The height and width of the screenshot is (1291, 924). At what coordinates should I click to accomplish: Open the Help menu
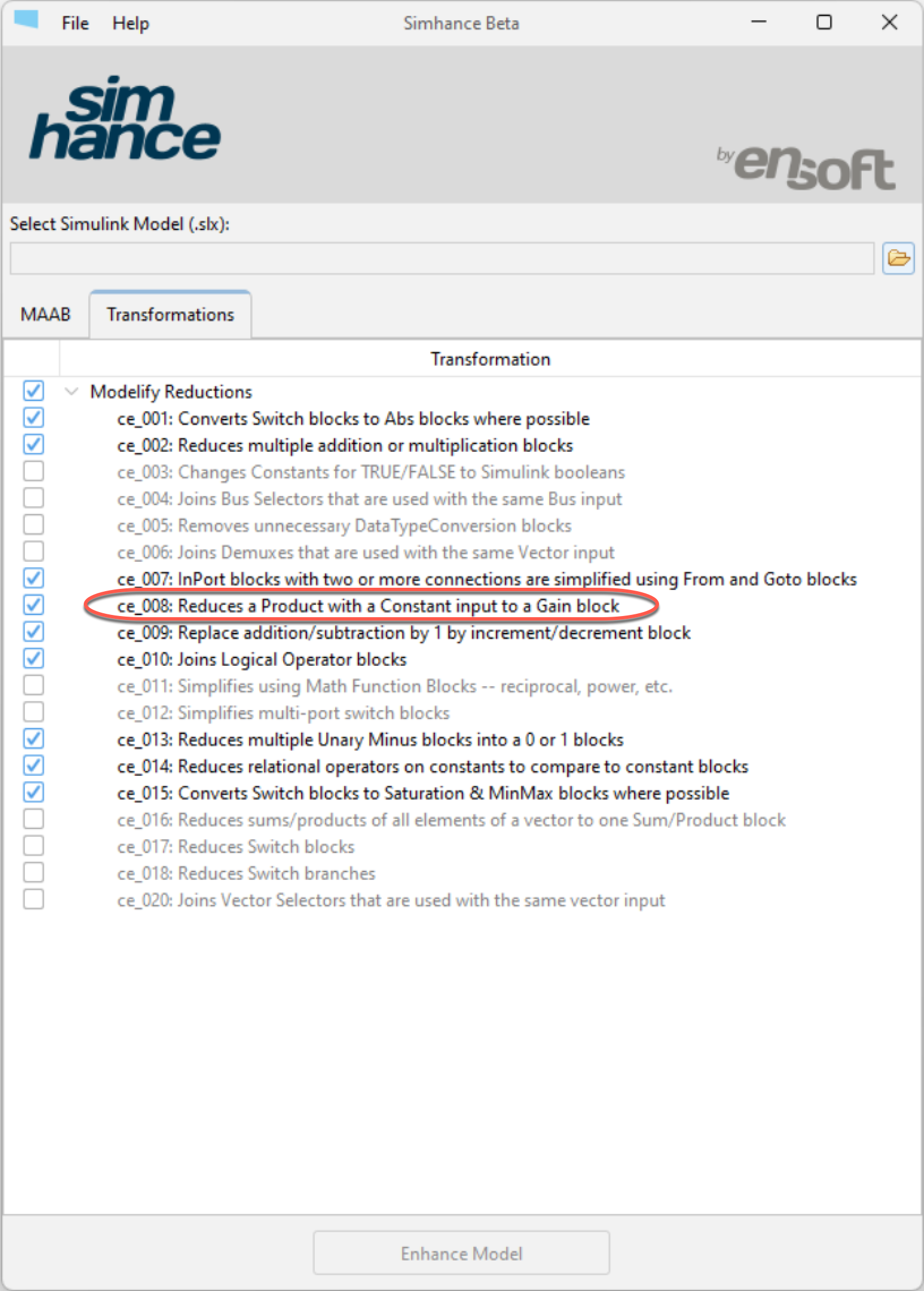point(130,23)
